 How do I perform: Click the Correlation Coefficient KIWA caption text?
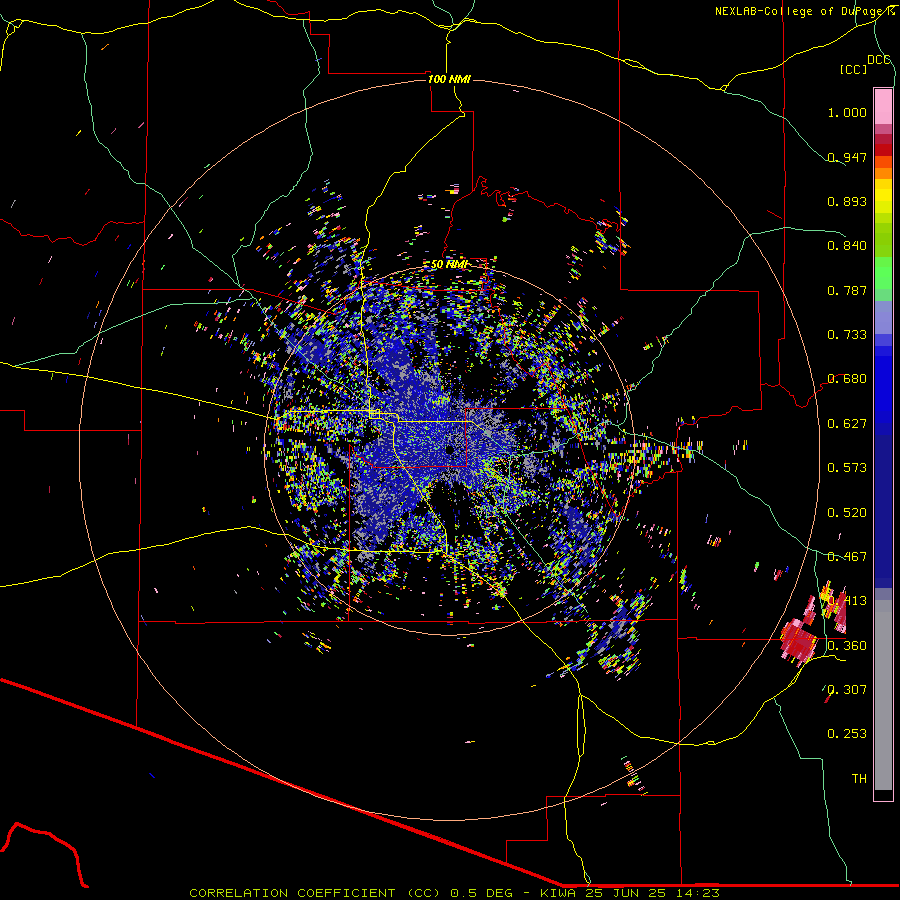click(x=454, y=893)
